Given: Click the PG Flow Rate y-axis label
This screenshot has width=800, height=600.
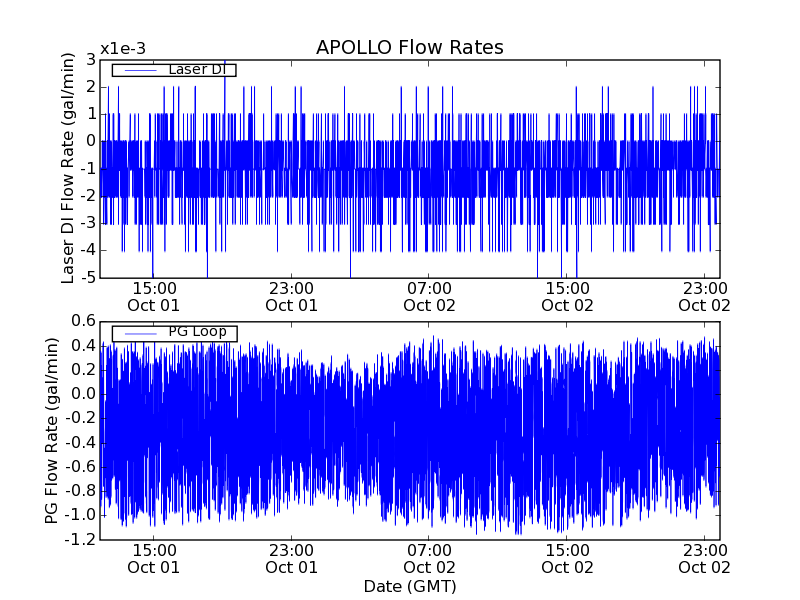Looking at the screenshot, I should tap(52, 430).
